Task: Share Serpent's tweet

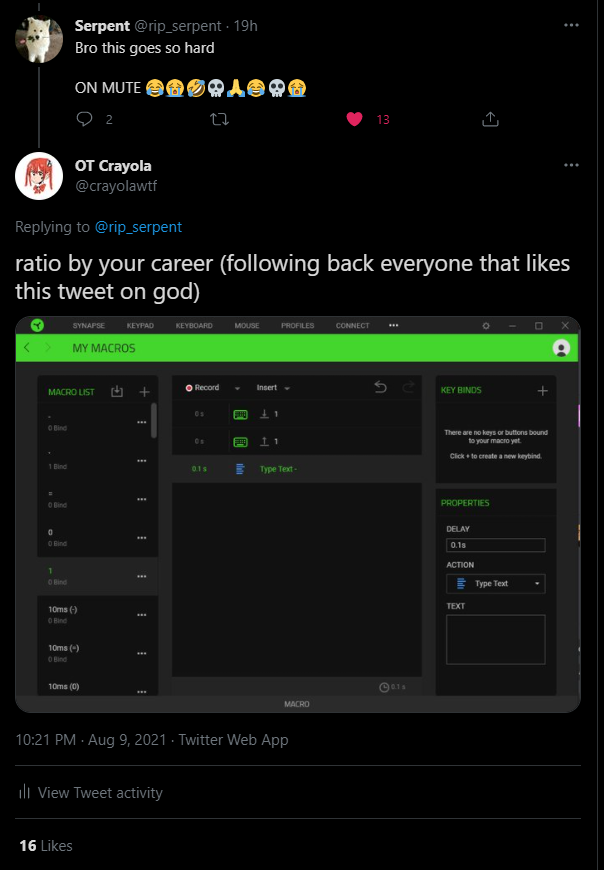Action: (490, 119)
